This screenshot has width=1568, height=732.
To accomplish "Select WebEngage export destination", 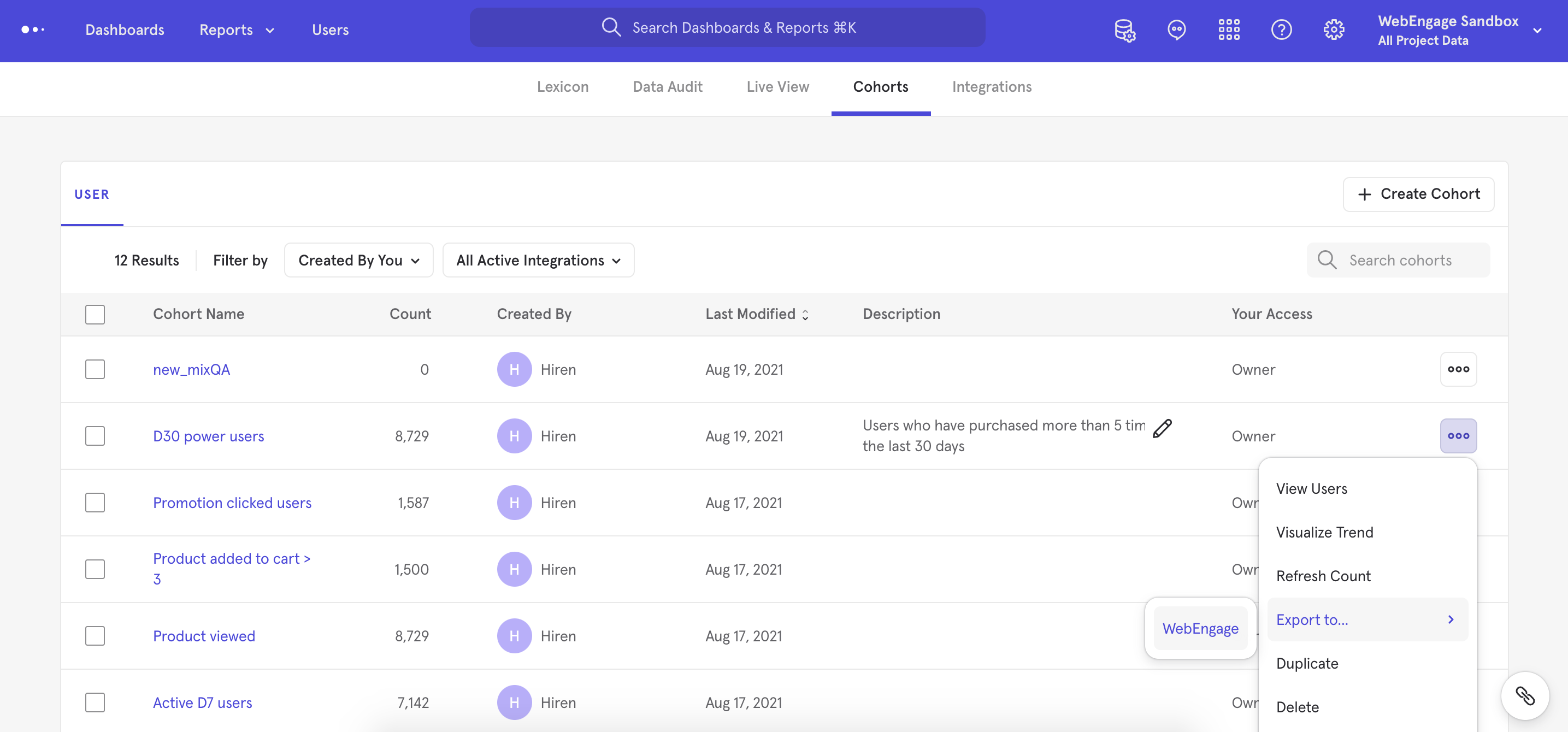I will [1200, 629].
